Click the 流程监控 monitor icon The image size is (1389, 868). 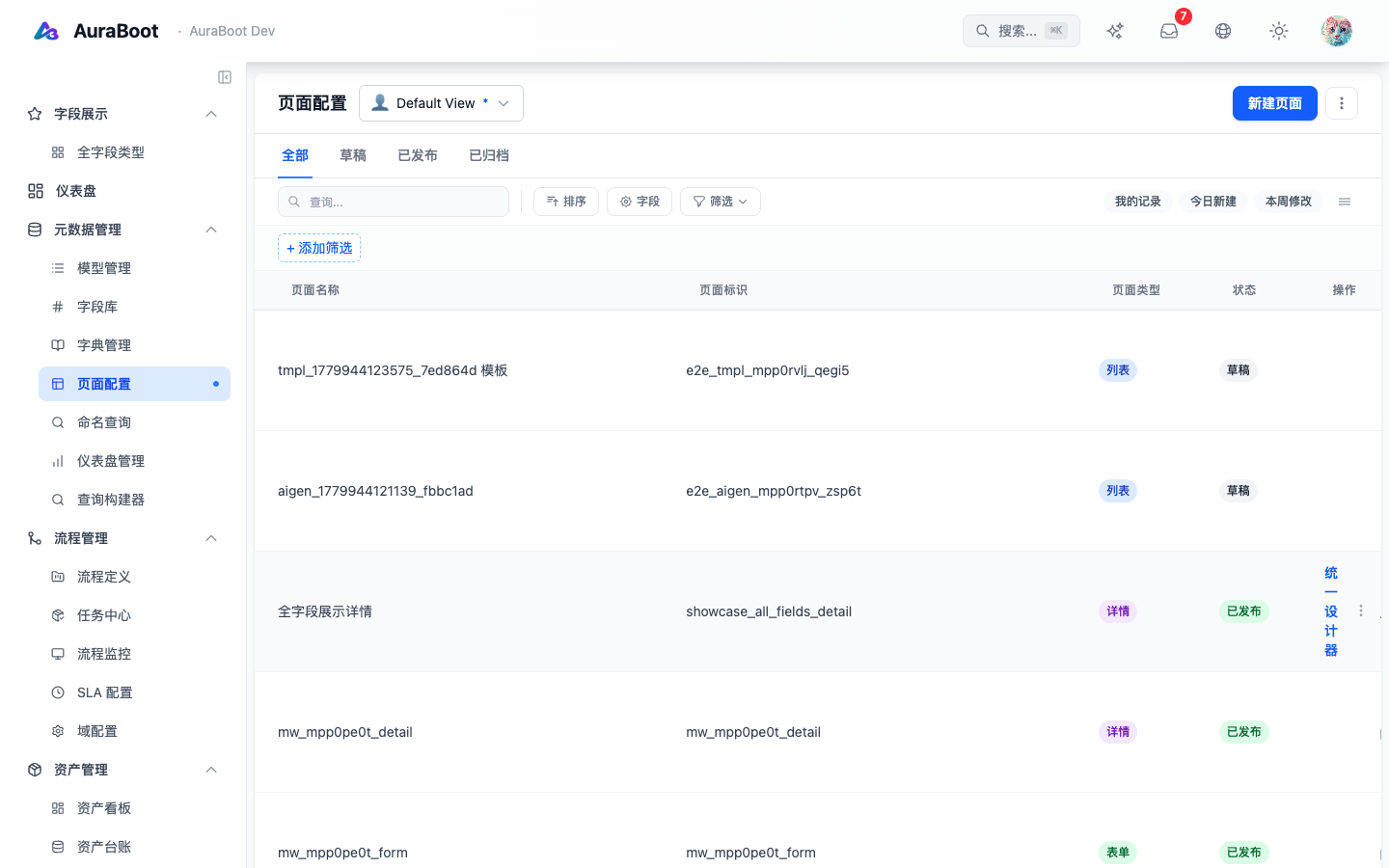pyautogui.click(x=58, y=654)
